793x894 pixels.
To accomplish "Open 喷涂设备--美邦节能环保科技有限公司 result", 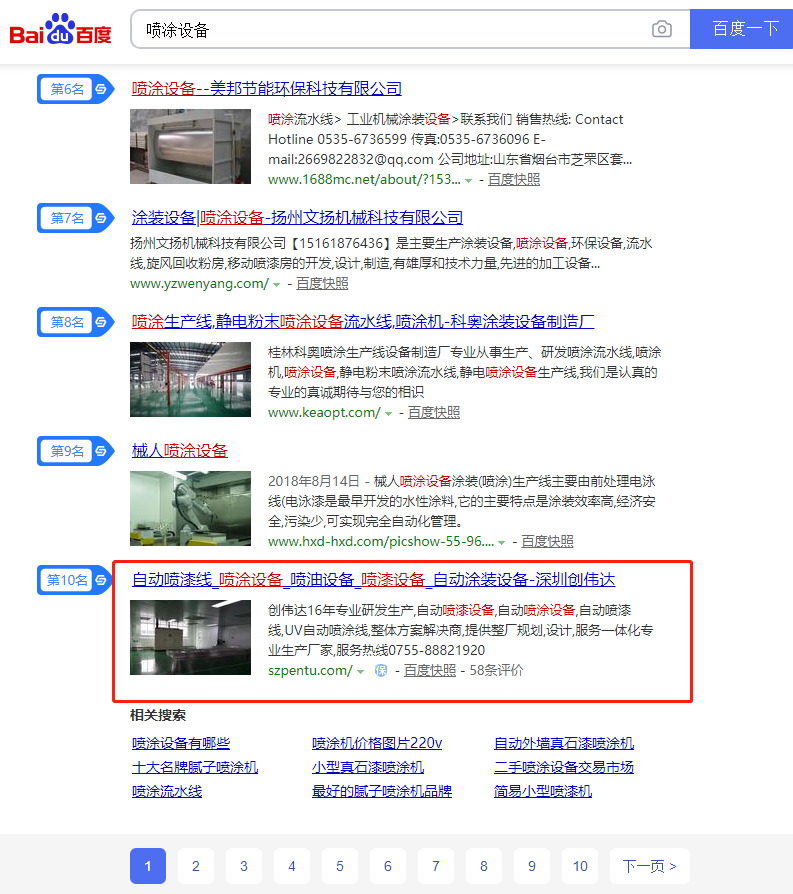I will (267, 88).
